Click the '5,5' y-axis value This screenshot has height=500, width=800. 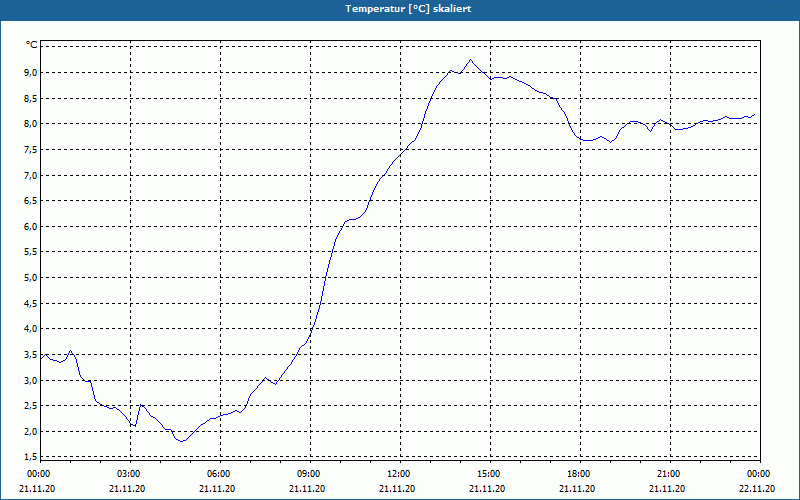(x=32, y=252)
